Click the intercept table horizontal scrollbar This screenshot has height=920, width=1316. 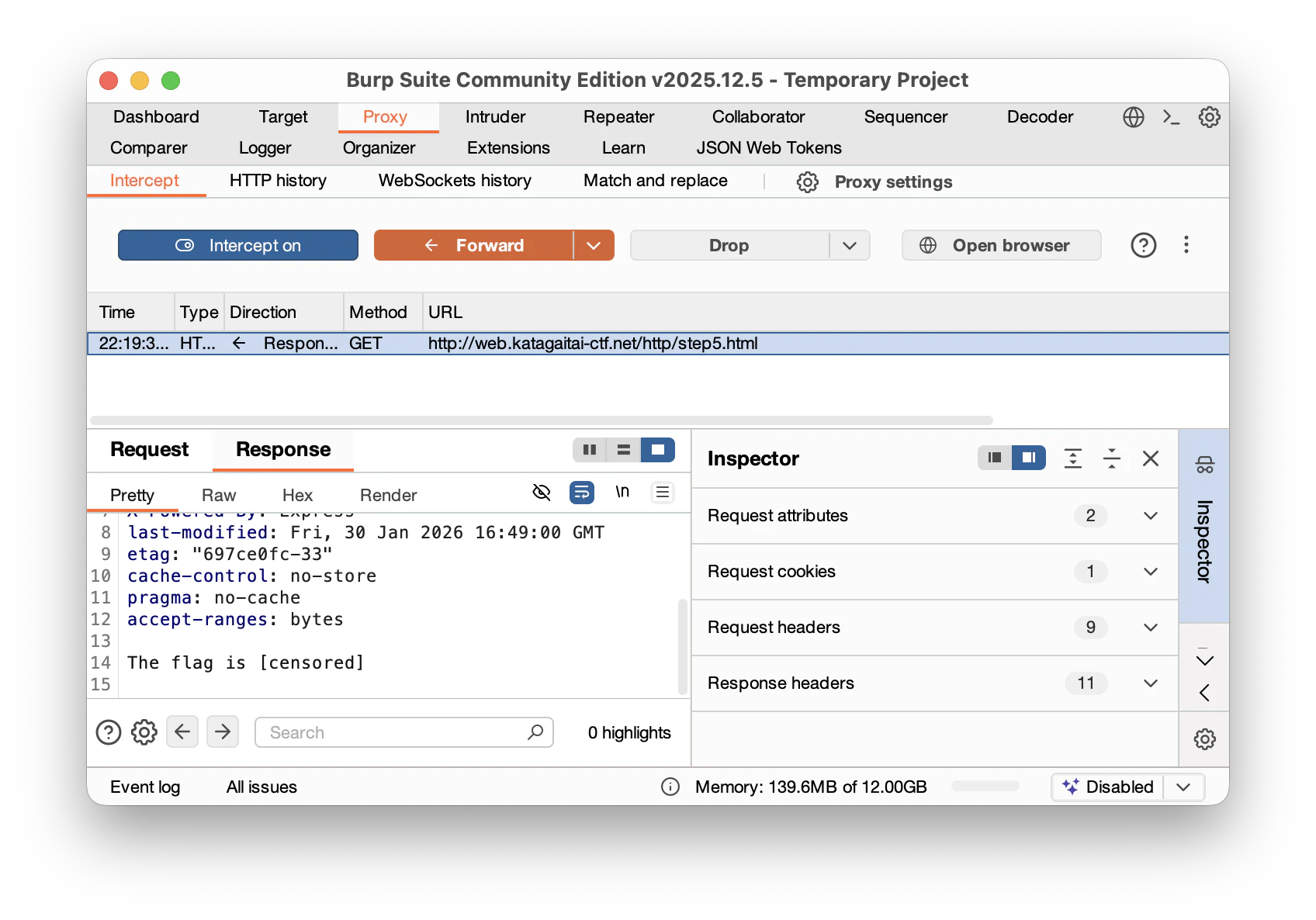pyautogui.click(x=542, y=420)
